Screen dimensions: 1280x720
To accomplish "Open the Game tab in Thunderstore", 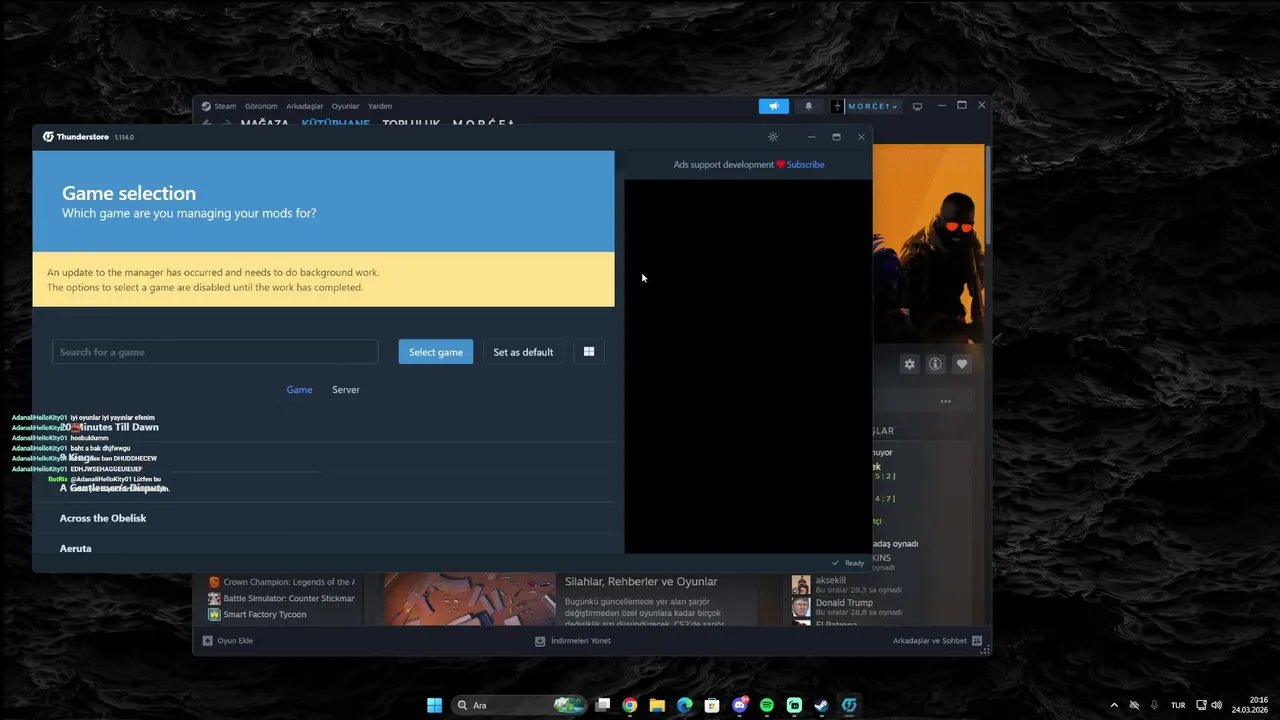I will pyautogui.click(x=299, y=390).
